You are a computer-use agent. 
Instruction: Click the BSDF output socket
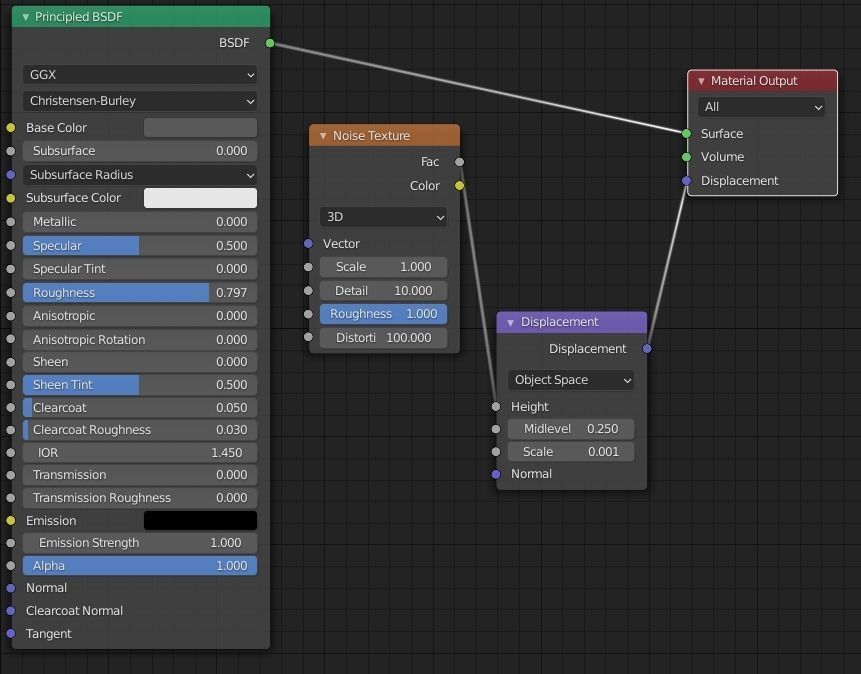coord(270,43)
